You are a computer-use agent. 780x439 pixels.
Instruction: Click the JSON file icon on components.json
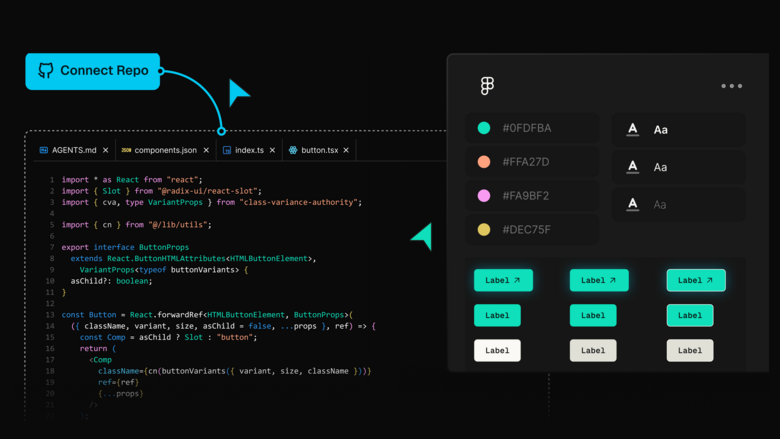[126, 150]
